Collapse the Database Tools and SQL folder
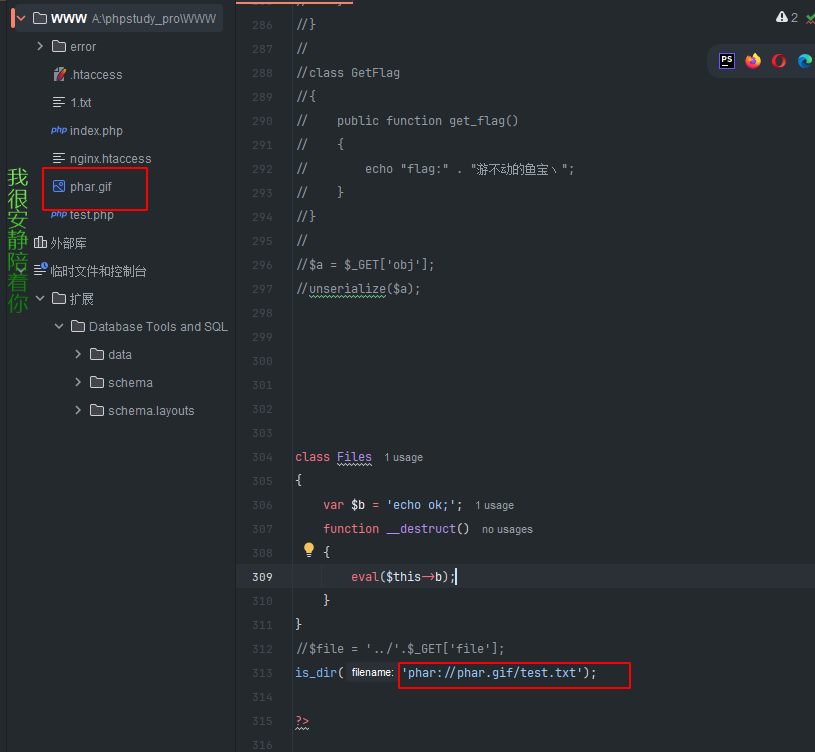 pos(59,327)
